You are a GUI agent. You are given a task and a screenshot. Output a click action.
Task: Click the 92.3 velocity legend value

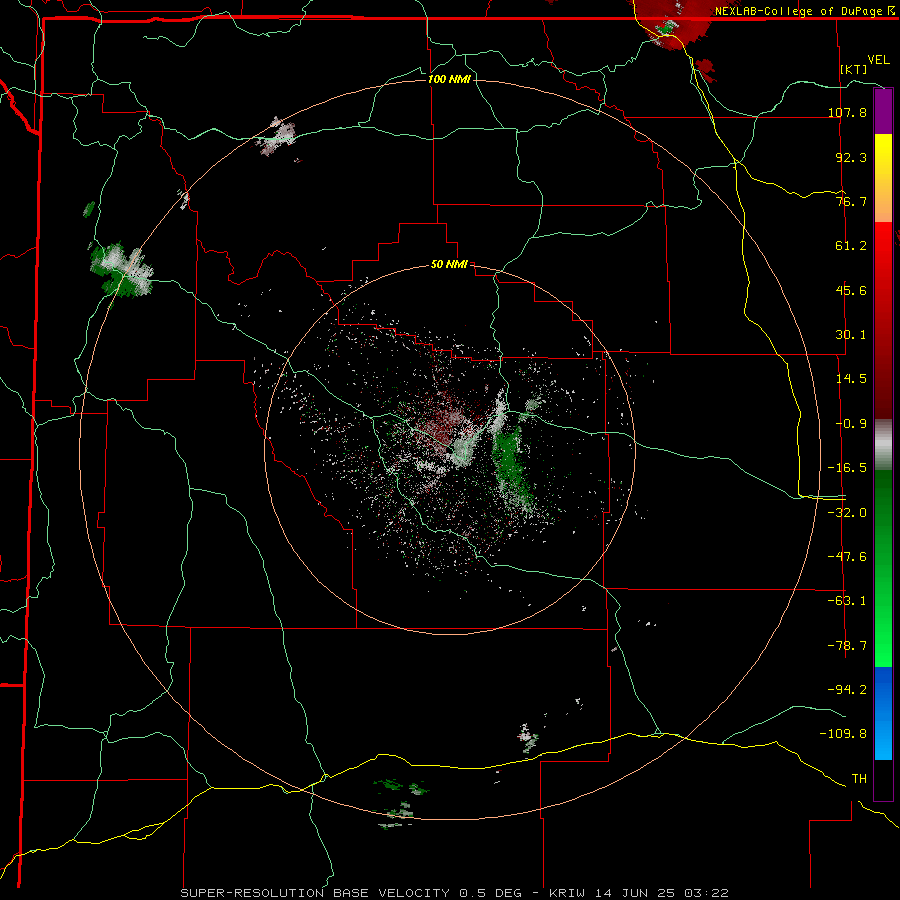[851, 157]
